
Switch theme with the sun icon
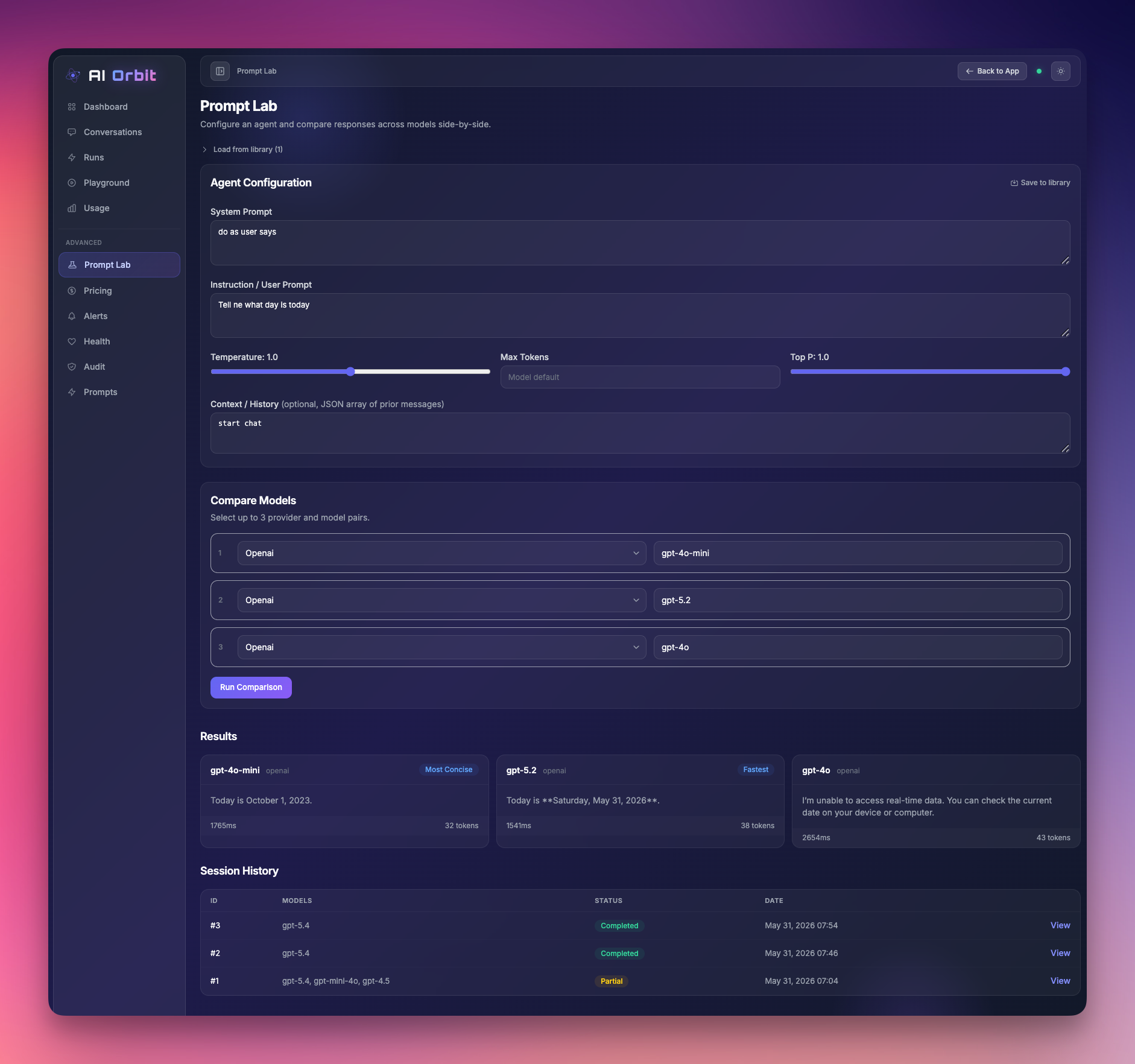1061,71
